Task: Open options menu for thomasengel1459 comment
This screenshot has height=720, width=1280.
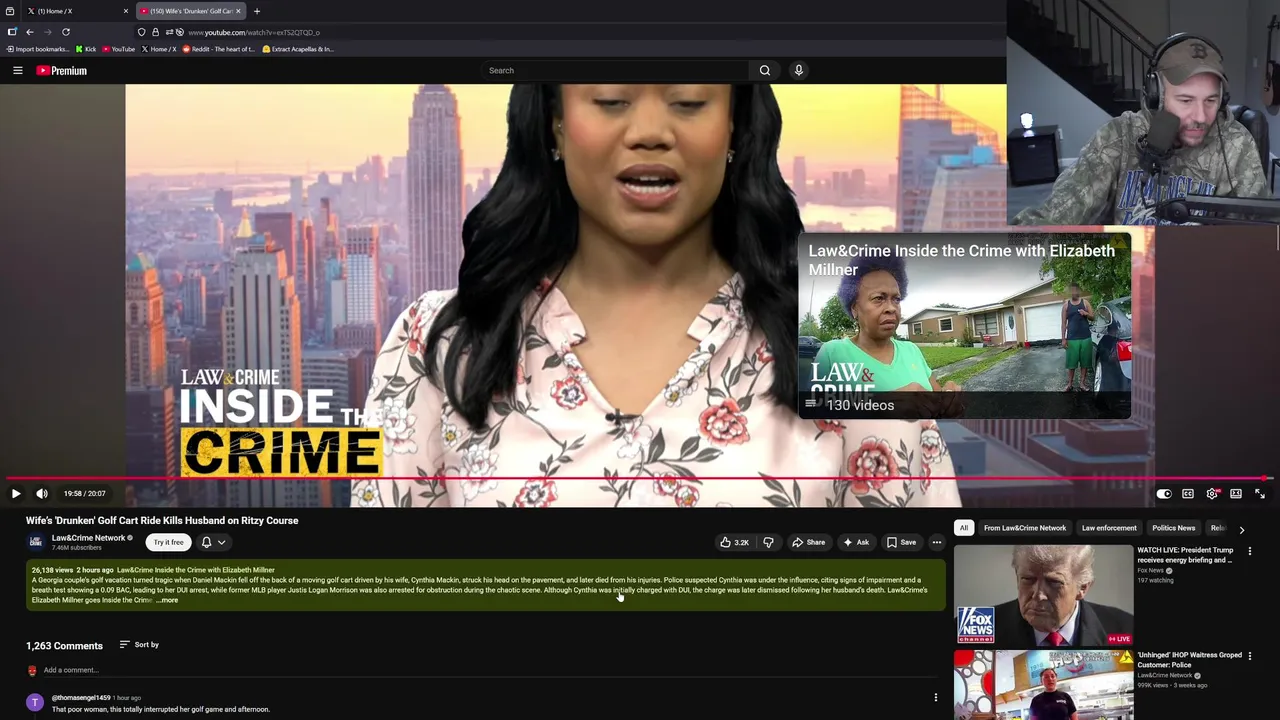Action: (936, 698)
